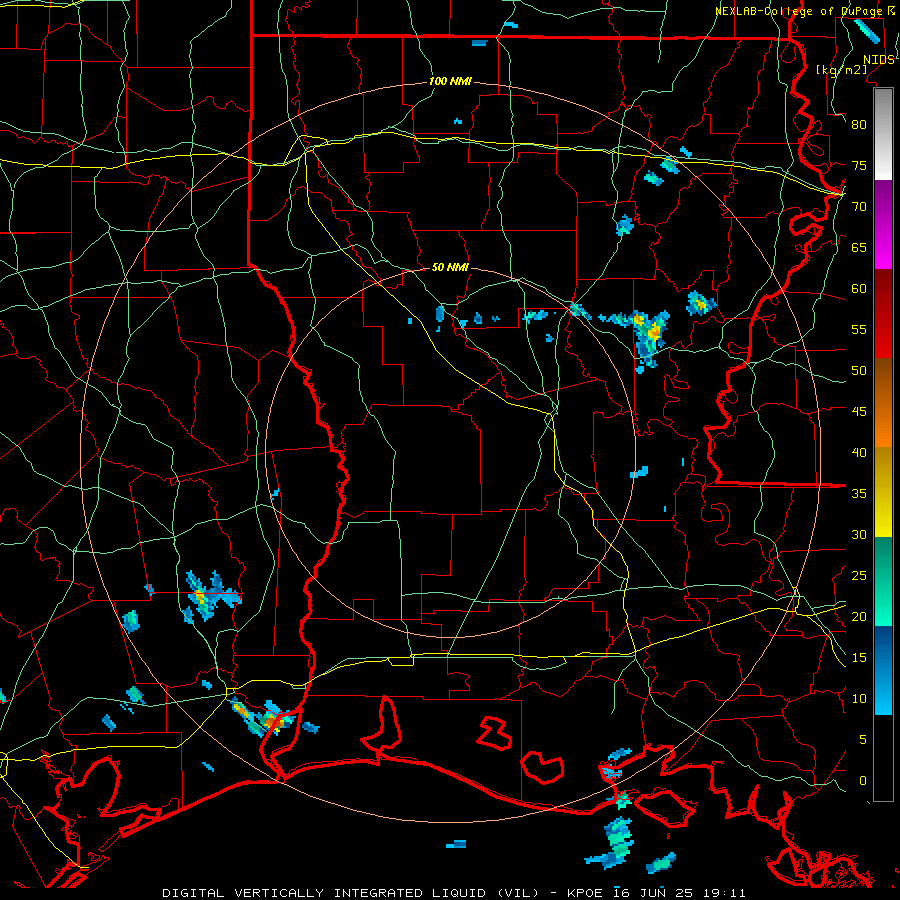Viewport: 900px width, 900px height.
Task: Click the "19:11" timestamp
Action: click(x=724, y=893)
